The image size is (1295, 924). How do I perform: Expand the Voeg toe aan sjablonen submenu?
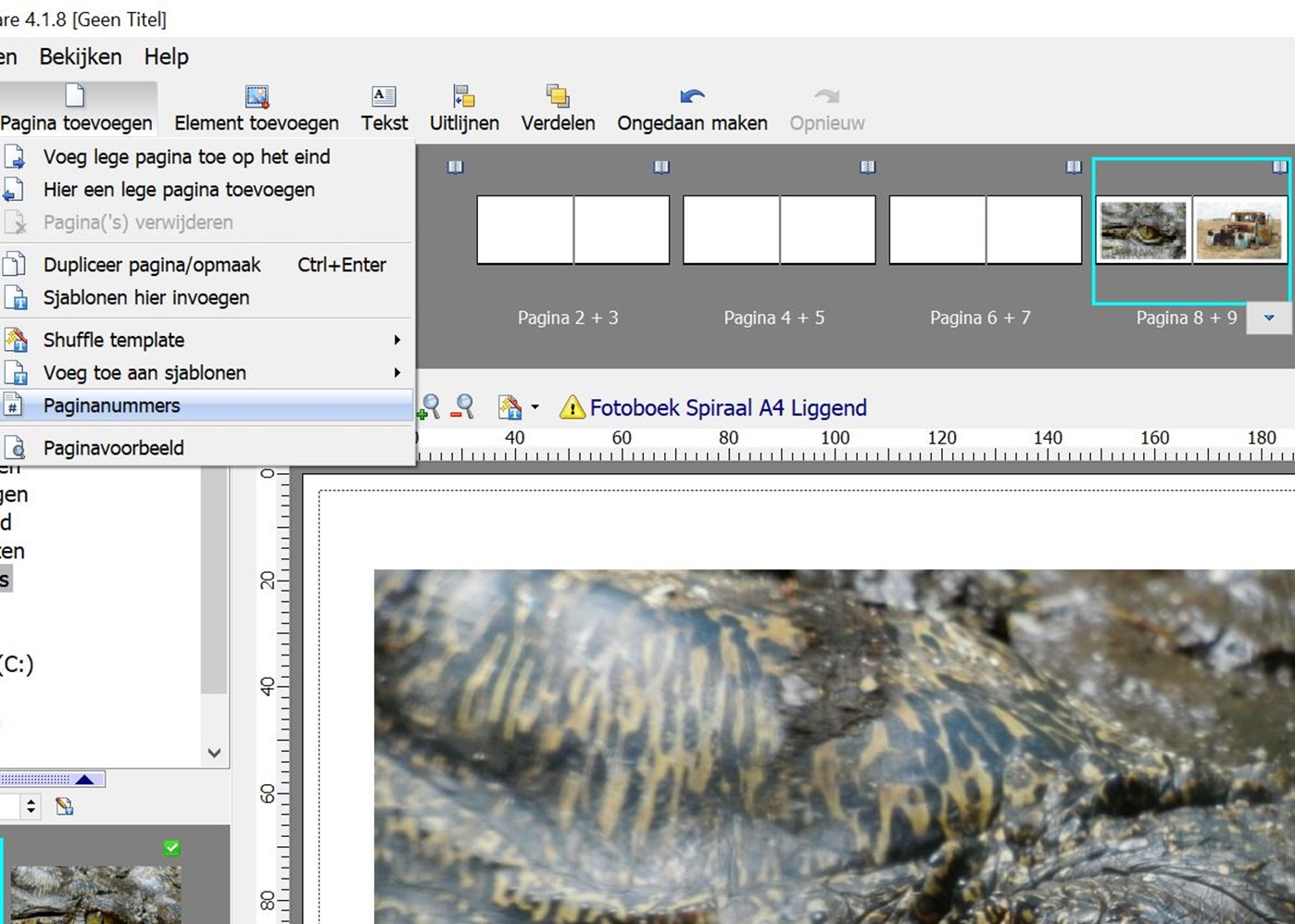[396, 373]
